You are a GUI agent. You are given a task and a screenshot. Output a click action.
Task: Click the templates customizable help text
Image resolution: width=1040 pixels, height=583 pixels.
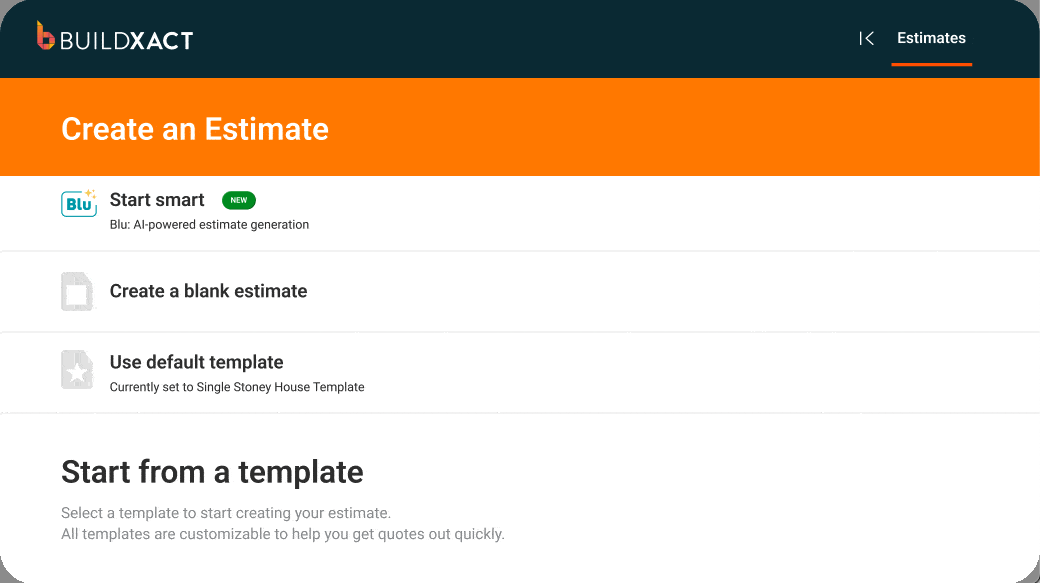click(282, 534)
